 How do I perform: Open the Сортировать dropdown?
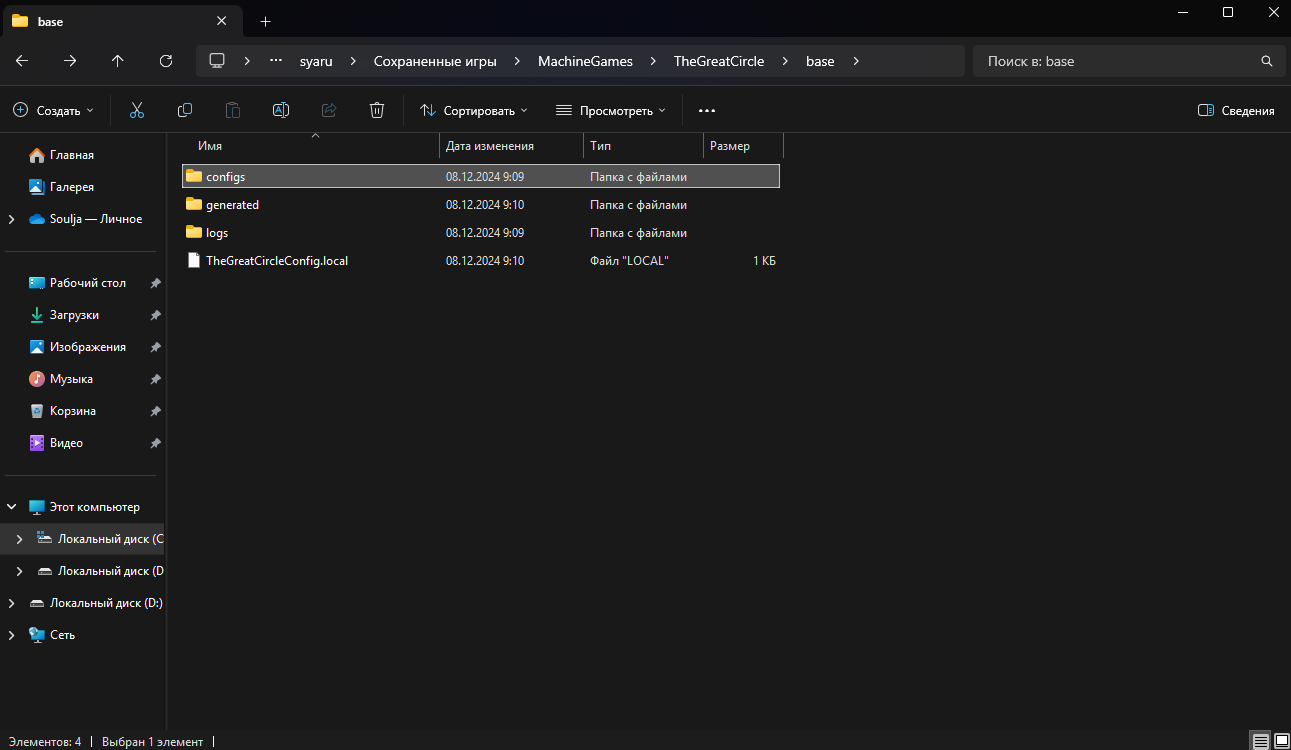[474, 111]
